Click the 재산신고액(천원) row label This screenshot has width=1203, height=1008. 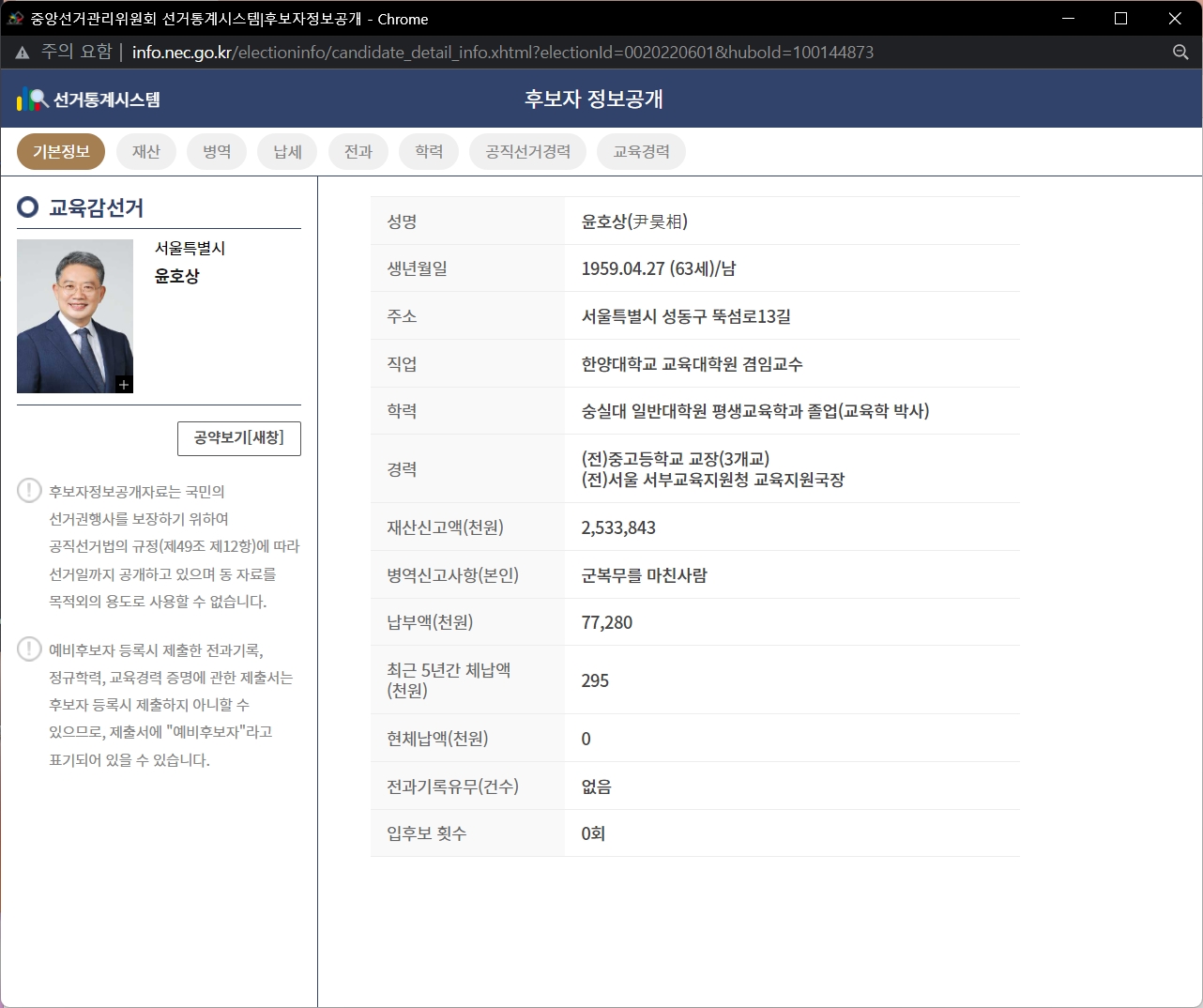point(445,527)
